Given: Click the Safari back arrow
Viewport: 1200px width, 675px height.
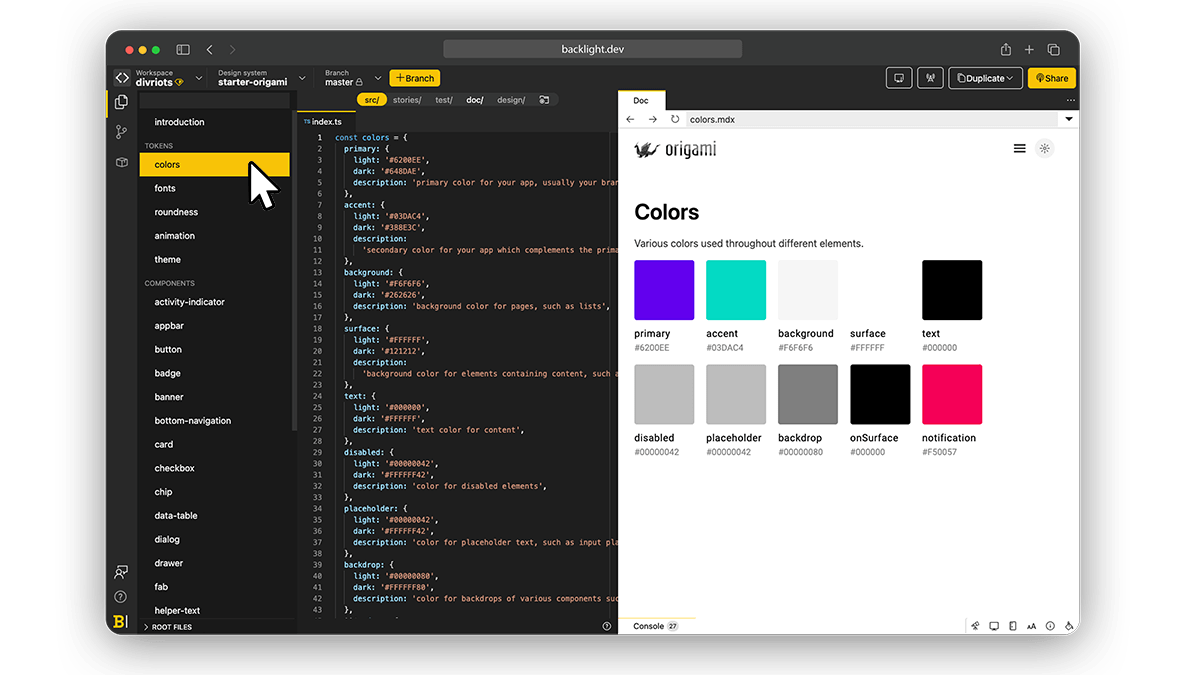Looking at the screenshot, I should 209,49.
